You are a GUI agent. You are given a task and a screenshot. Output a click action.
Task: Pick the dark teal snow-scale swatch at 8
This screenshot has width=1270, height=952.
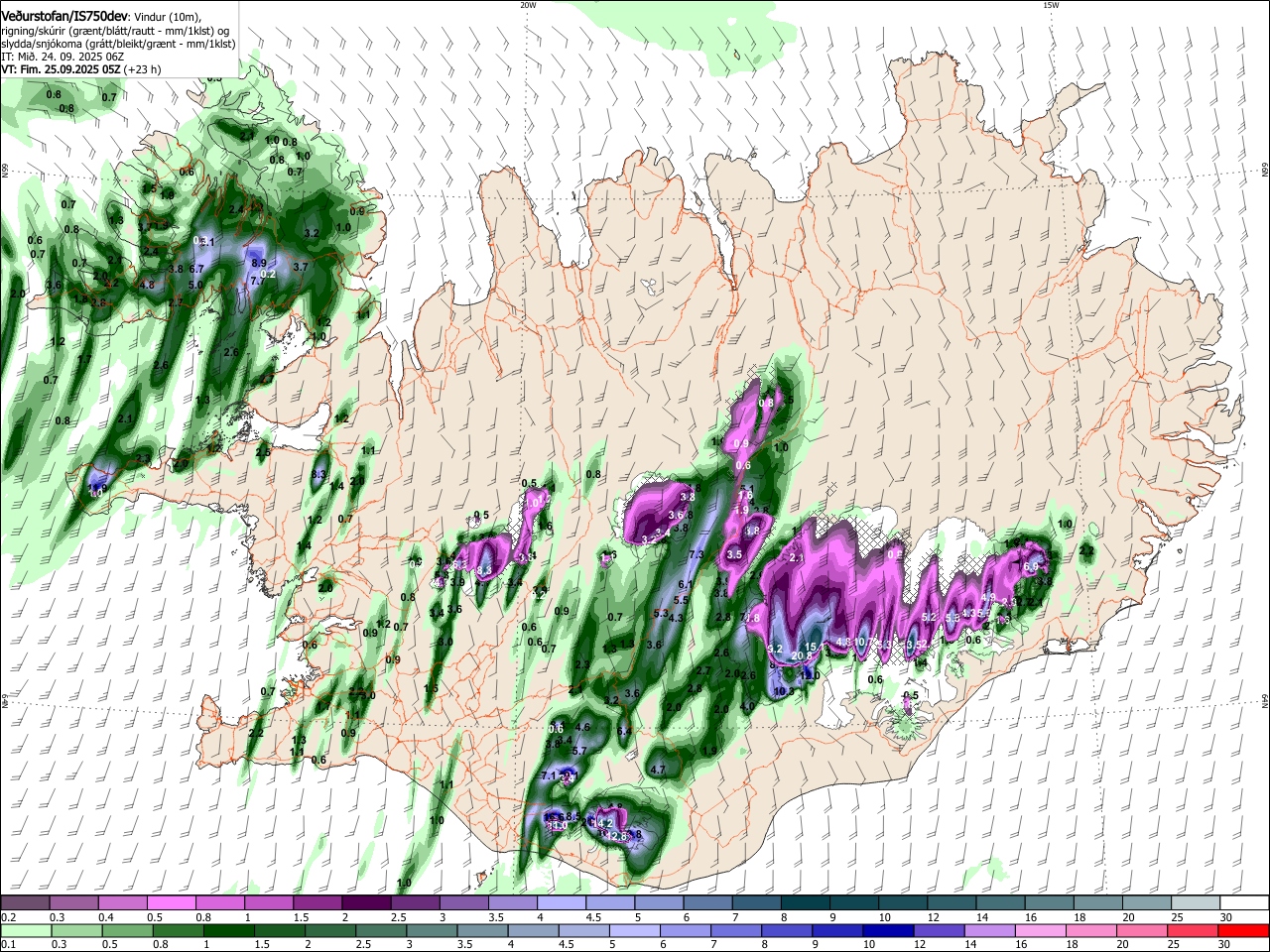click(x=806, y=903)
